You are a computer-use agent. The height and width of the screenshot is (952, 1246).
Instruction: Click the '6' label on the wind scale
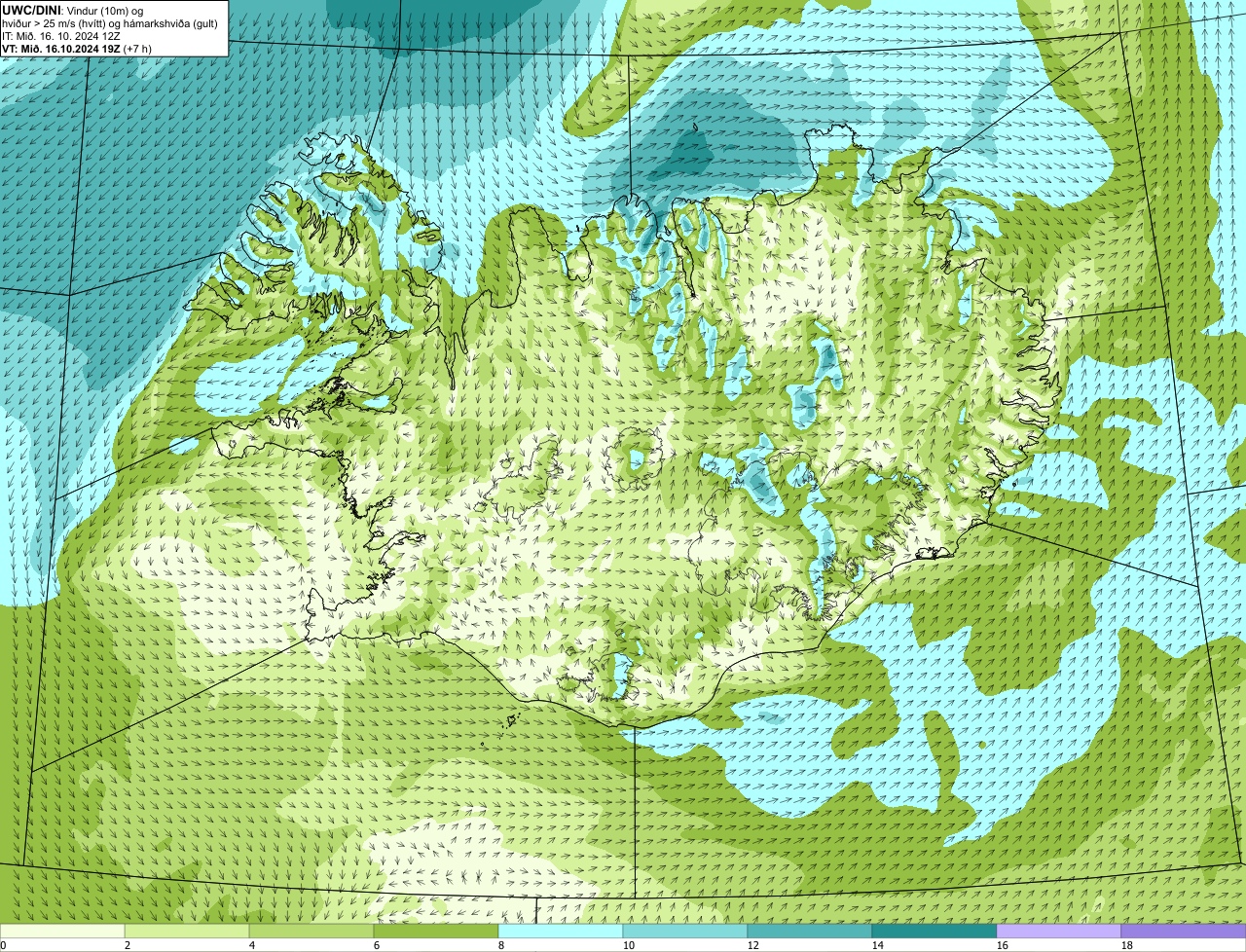point(377,945)
